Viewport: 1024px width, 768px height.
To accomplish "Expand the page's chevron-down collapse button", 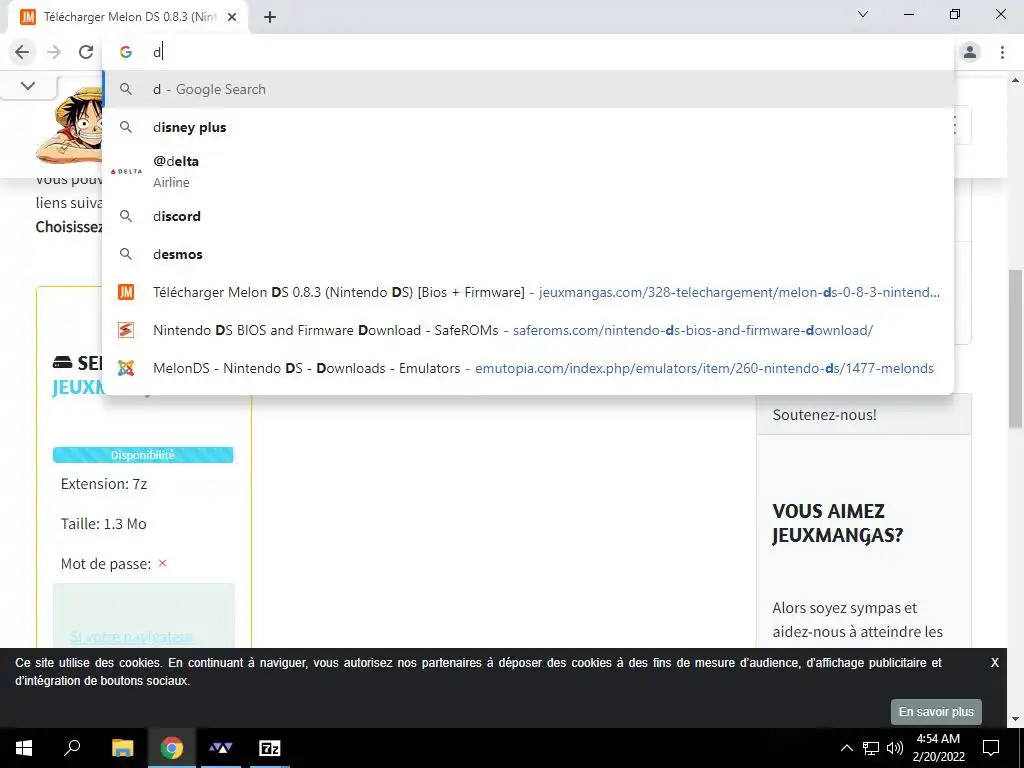I will [x=28, y=86].
